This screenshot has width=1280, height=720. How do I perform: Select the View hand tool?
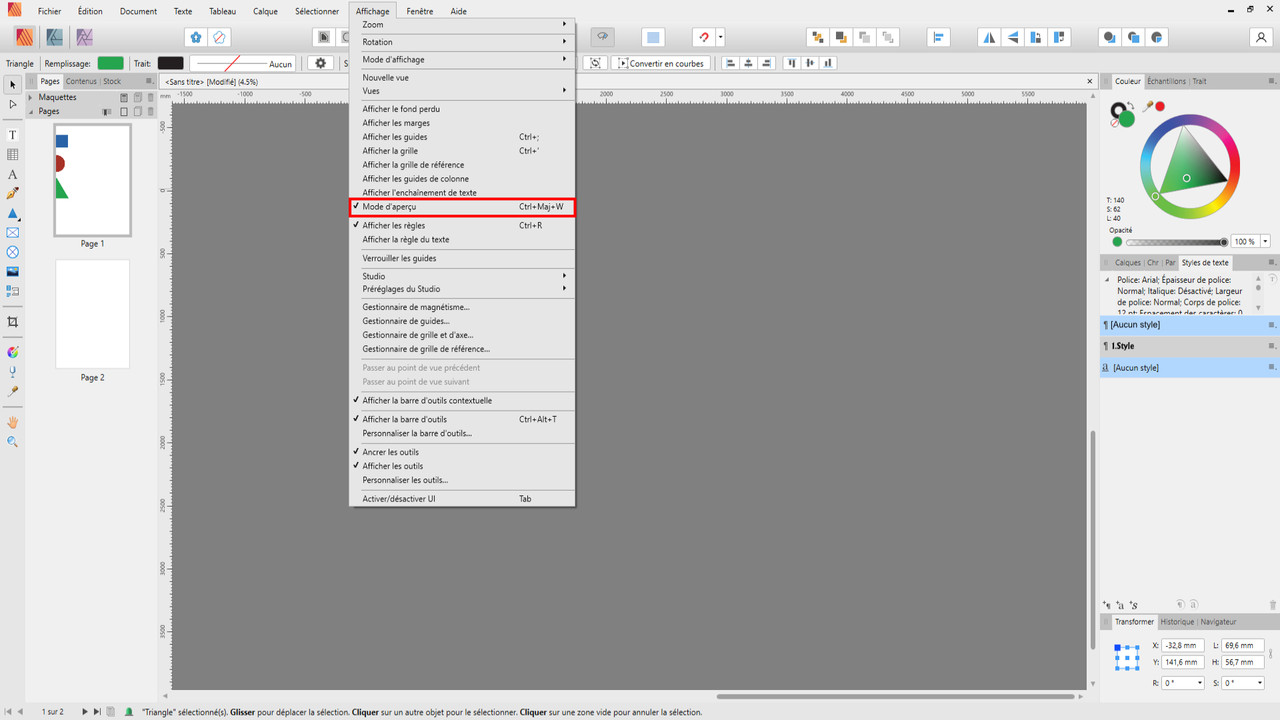12,422
